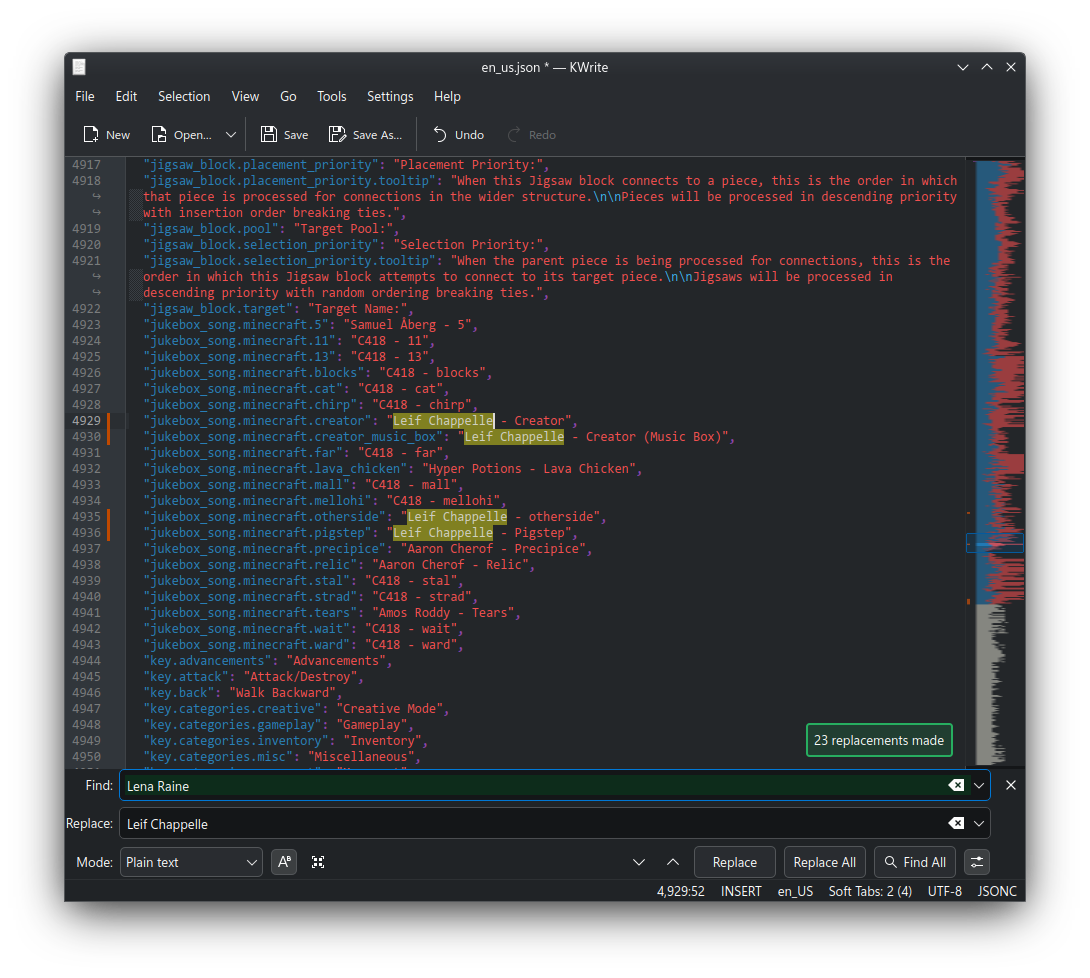Click the scrollbar minimap on right
Viewport: 1090px width, 978px height.
pos(999,400)
